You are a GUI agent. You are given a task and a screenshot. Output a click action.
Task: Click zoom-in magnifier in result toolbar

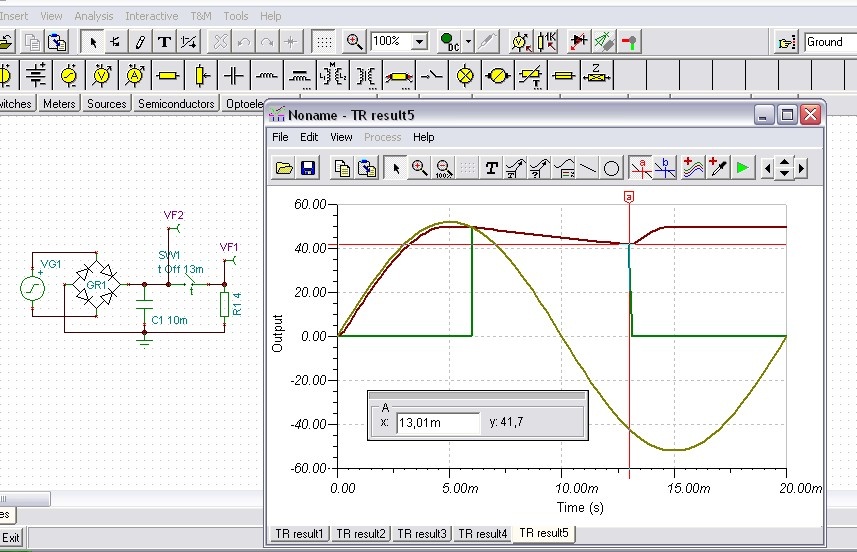pyautogui.click(x=420, y=168)
